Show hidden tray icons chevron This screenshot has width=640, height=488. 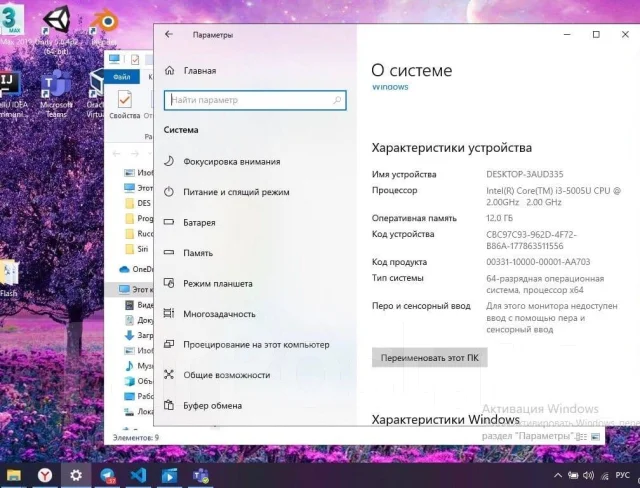point(558,475)
